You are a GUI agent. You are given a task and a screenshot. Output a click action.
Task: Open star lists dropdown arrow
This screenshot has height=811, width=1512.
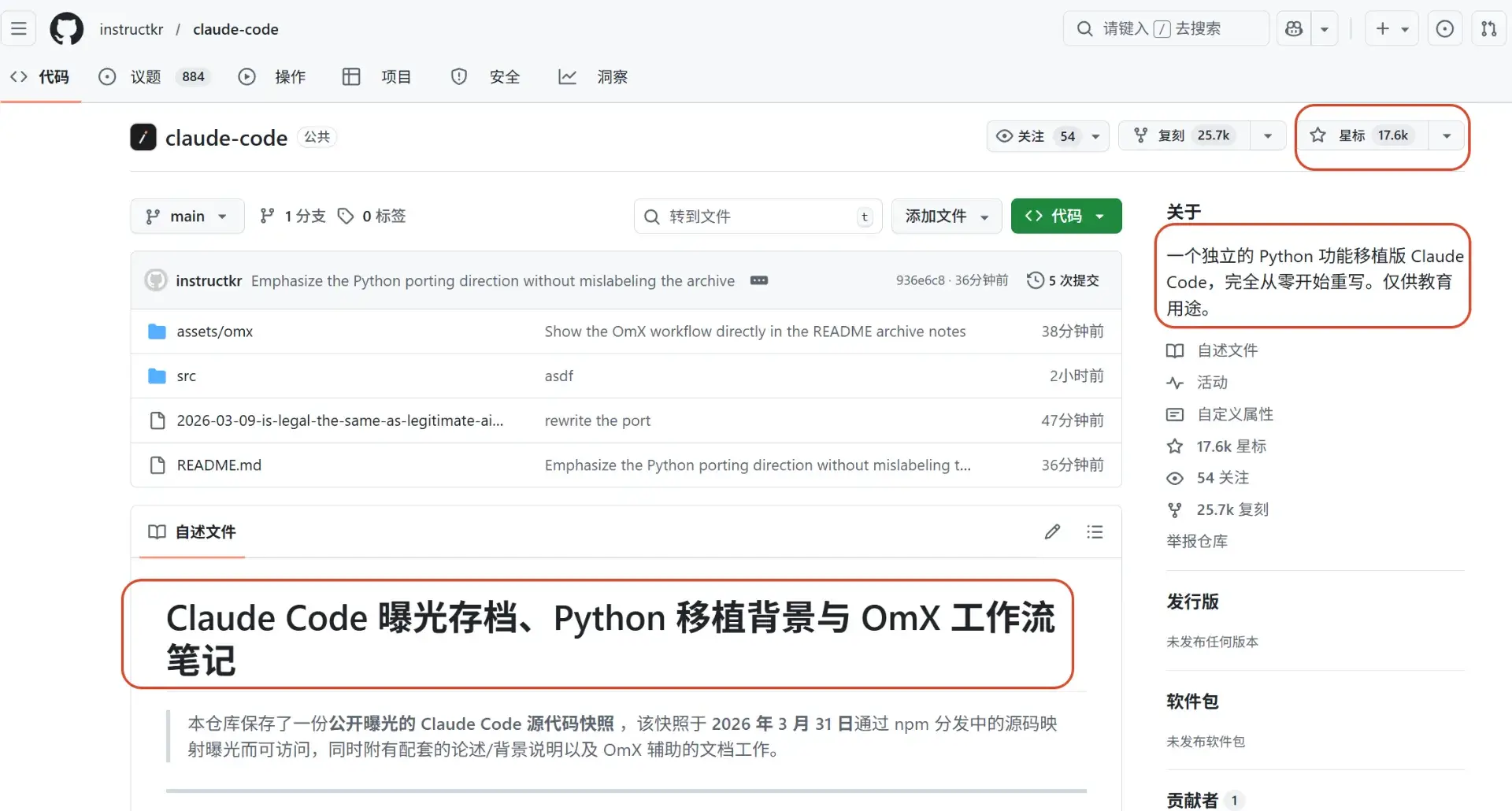click(1447, 136)
